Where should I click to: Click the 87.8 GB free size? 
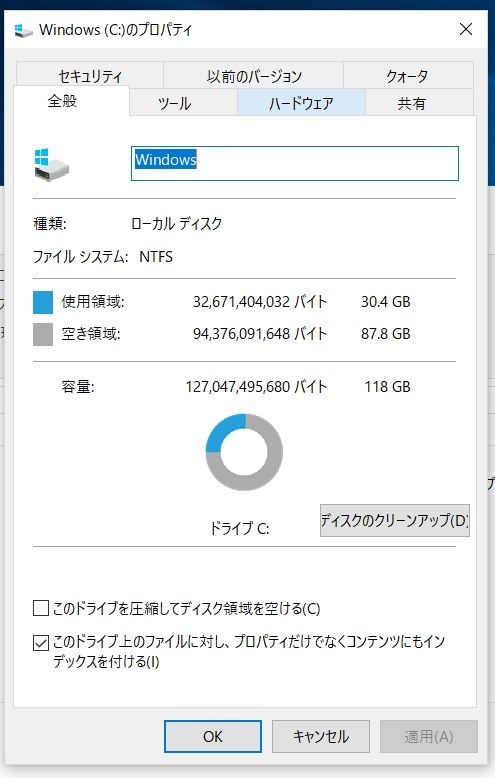[385, 333]
